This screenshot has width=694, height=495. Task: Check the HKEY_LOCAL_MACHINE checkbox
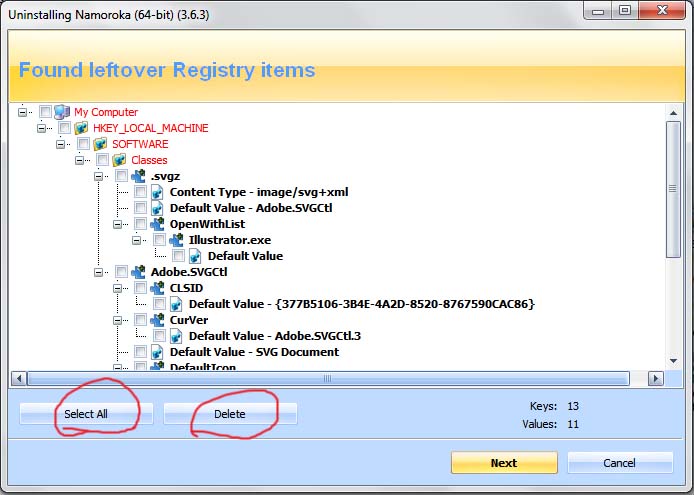tap(64, 128)
